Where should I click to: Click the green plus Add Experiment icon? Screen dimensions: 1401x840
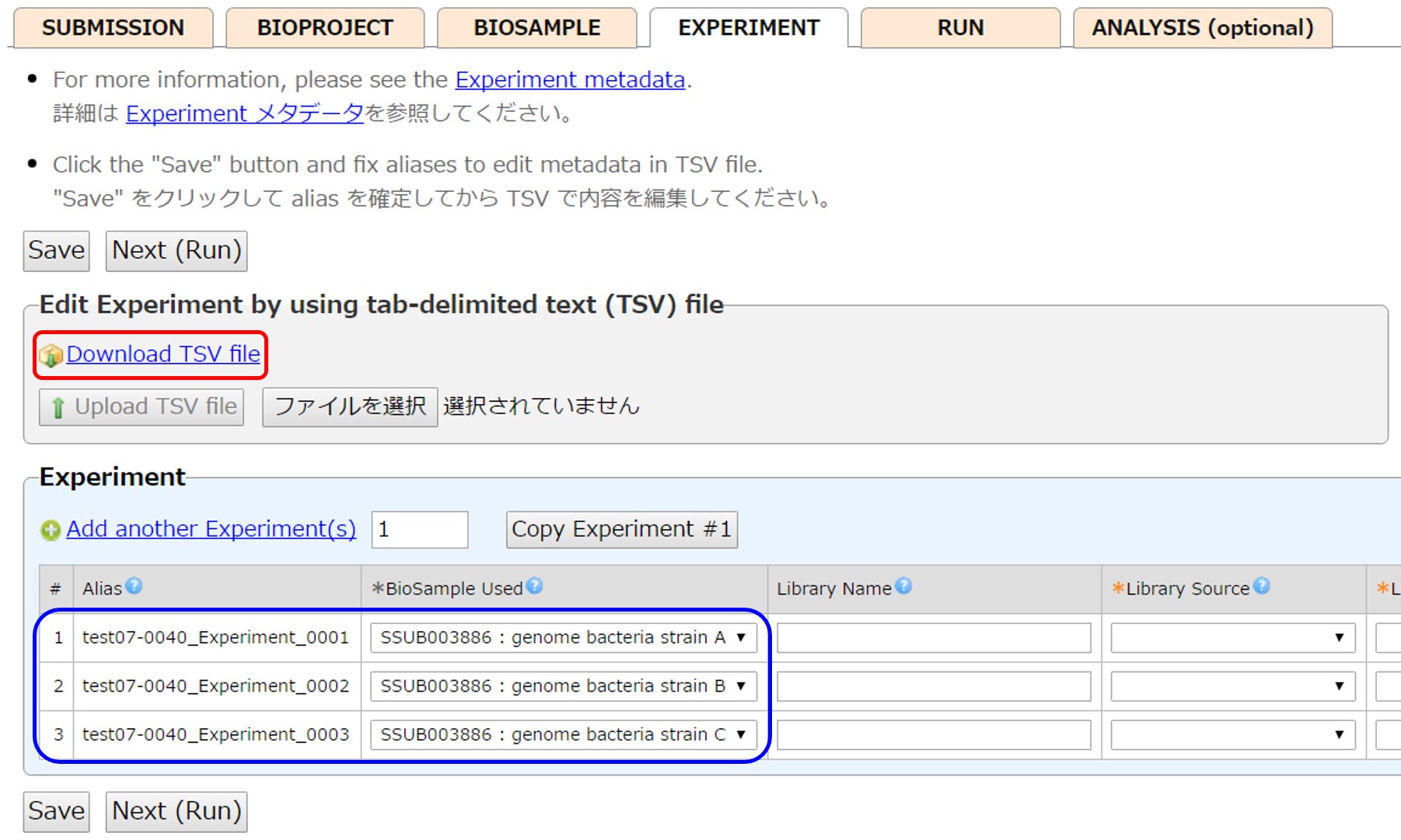pyautogui.click(x=51, y=530)
